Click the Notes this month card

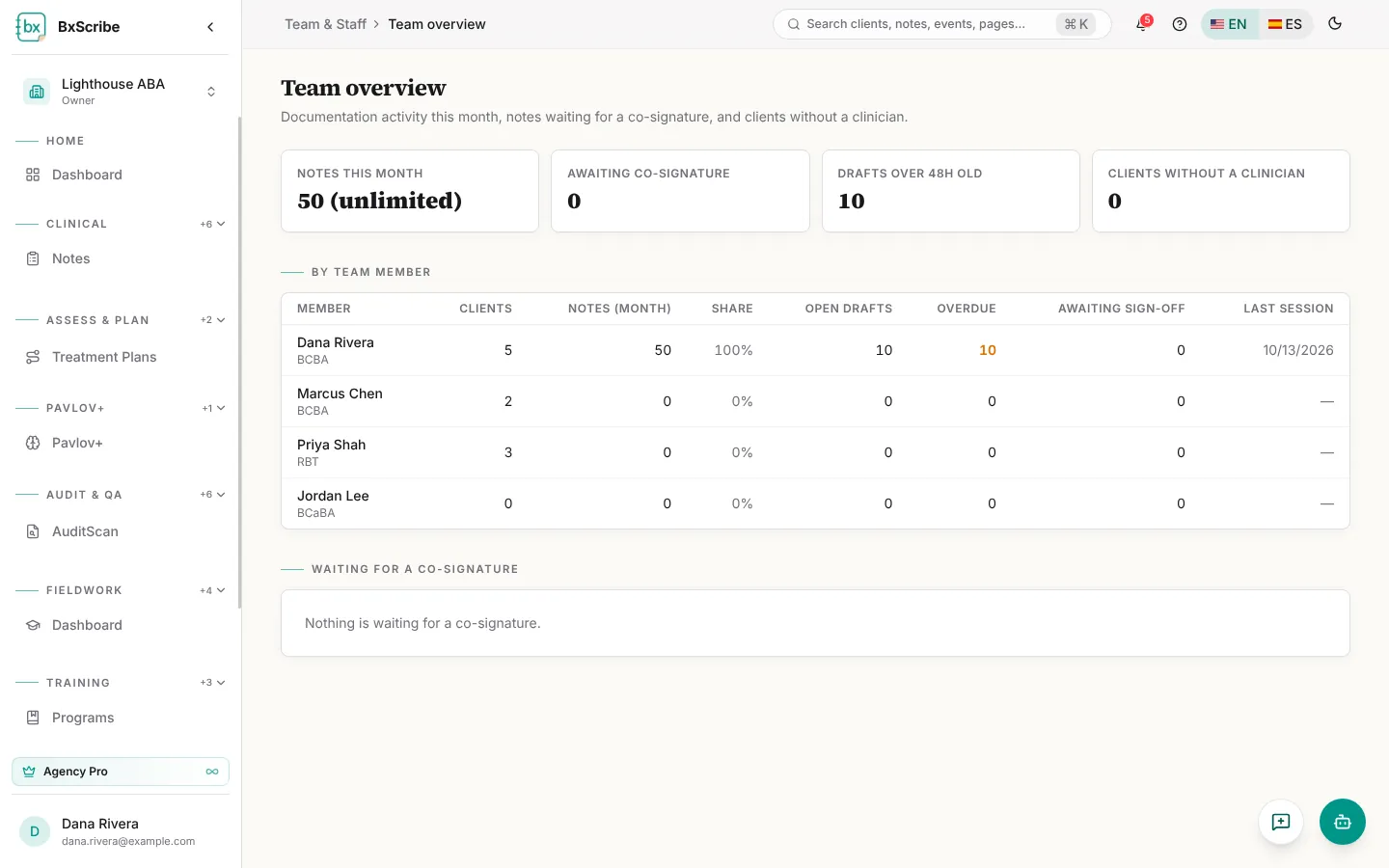(x=410, y=191)
